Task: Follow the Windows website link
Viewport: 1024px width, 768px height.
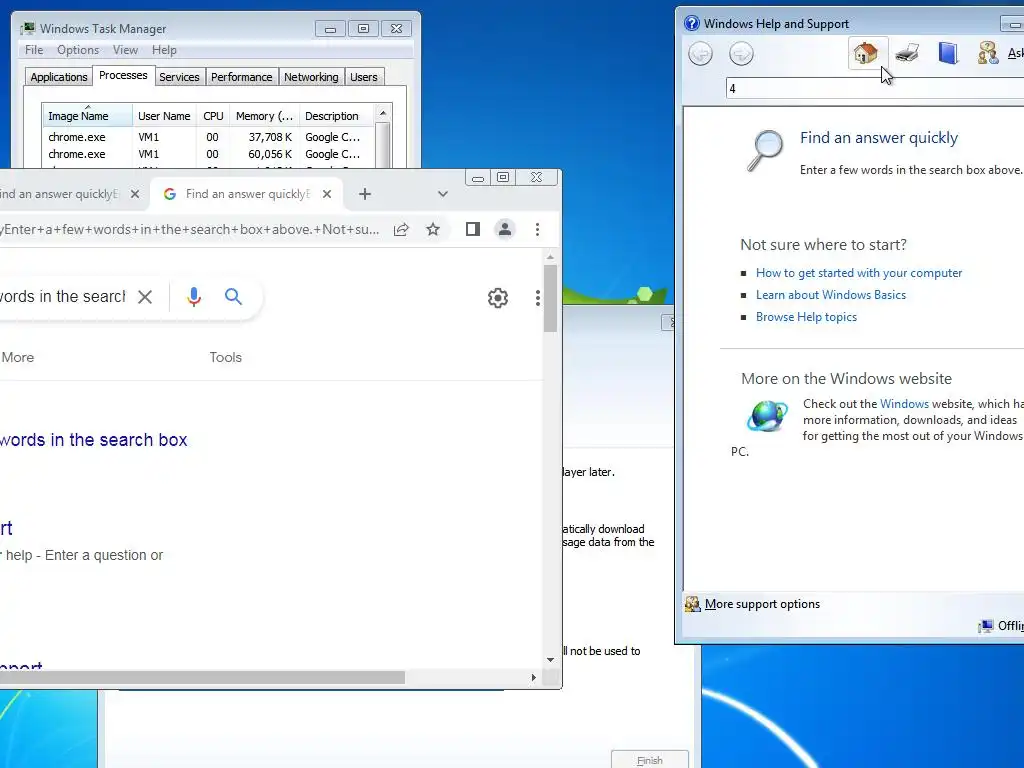Action: pyautogui.click(x=904, y=404)
